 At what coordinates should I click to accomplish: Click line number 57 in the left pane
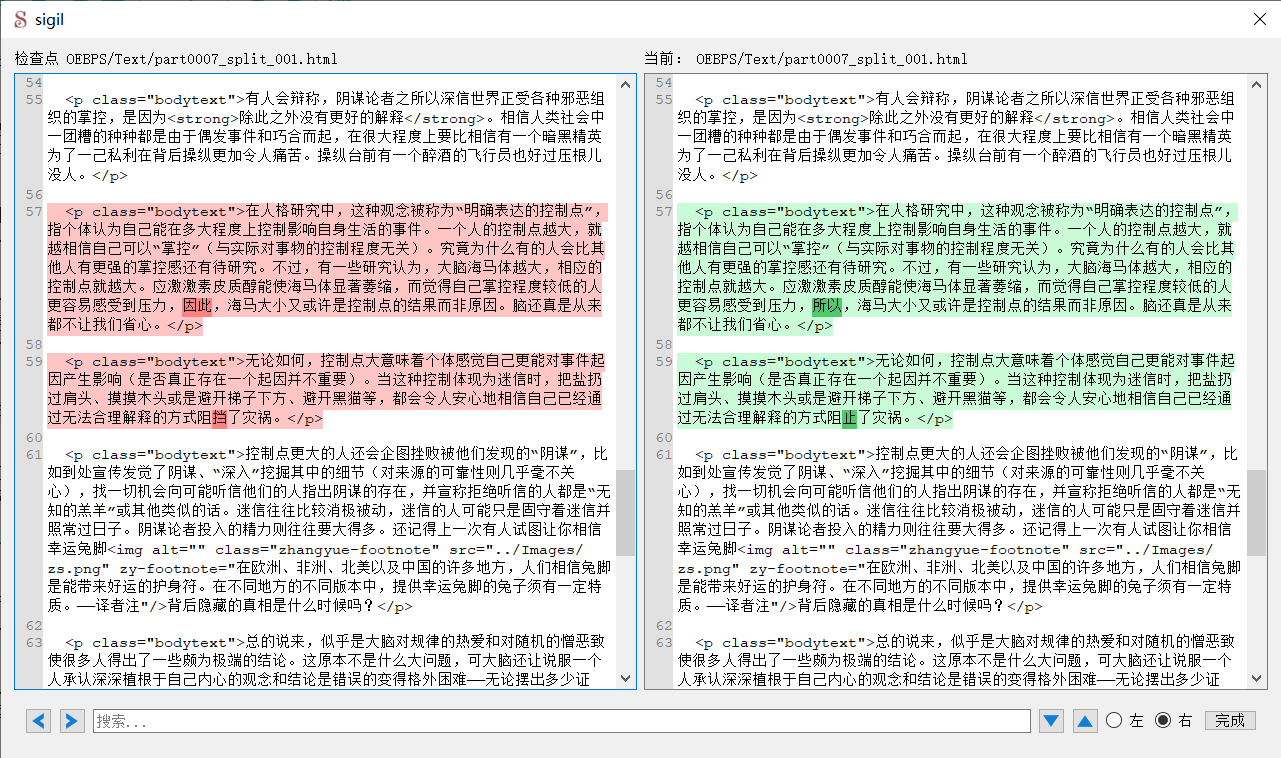pos(34,211)
